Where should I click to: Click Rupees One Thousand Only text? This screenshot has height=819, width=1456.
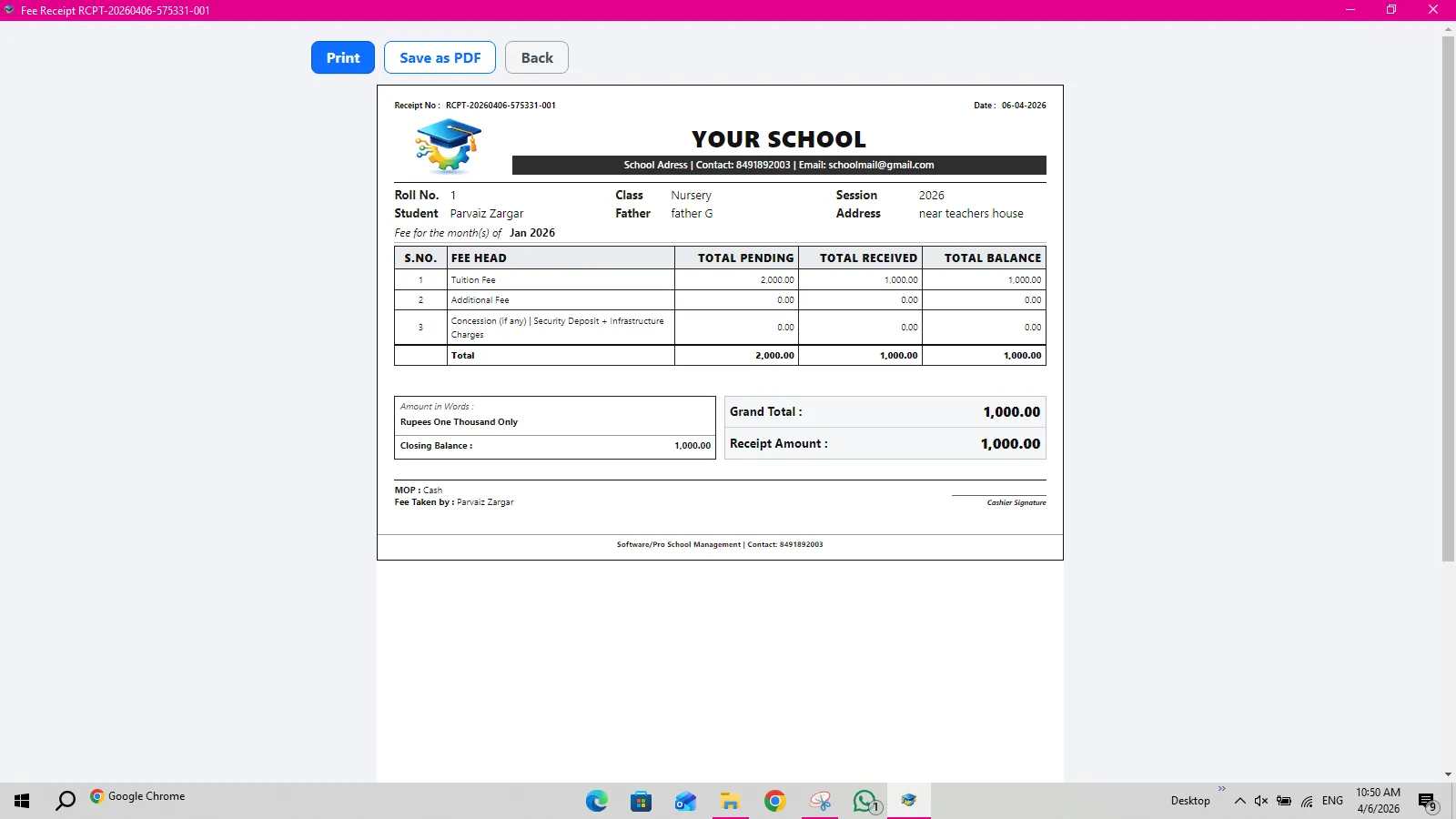point(459,422)
